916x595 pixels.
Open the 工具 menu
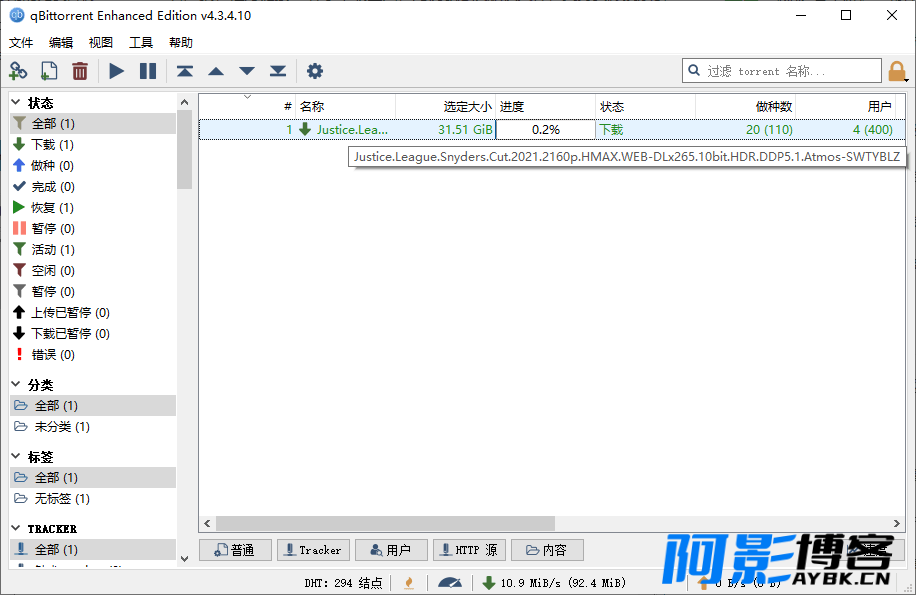click(141, 43)
